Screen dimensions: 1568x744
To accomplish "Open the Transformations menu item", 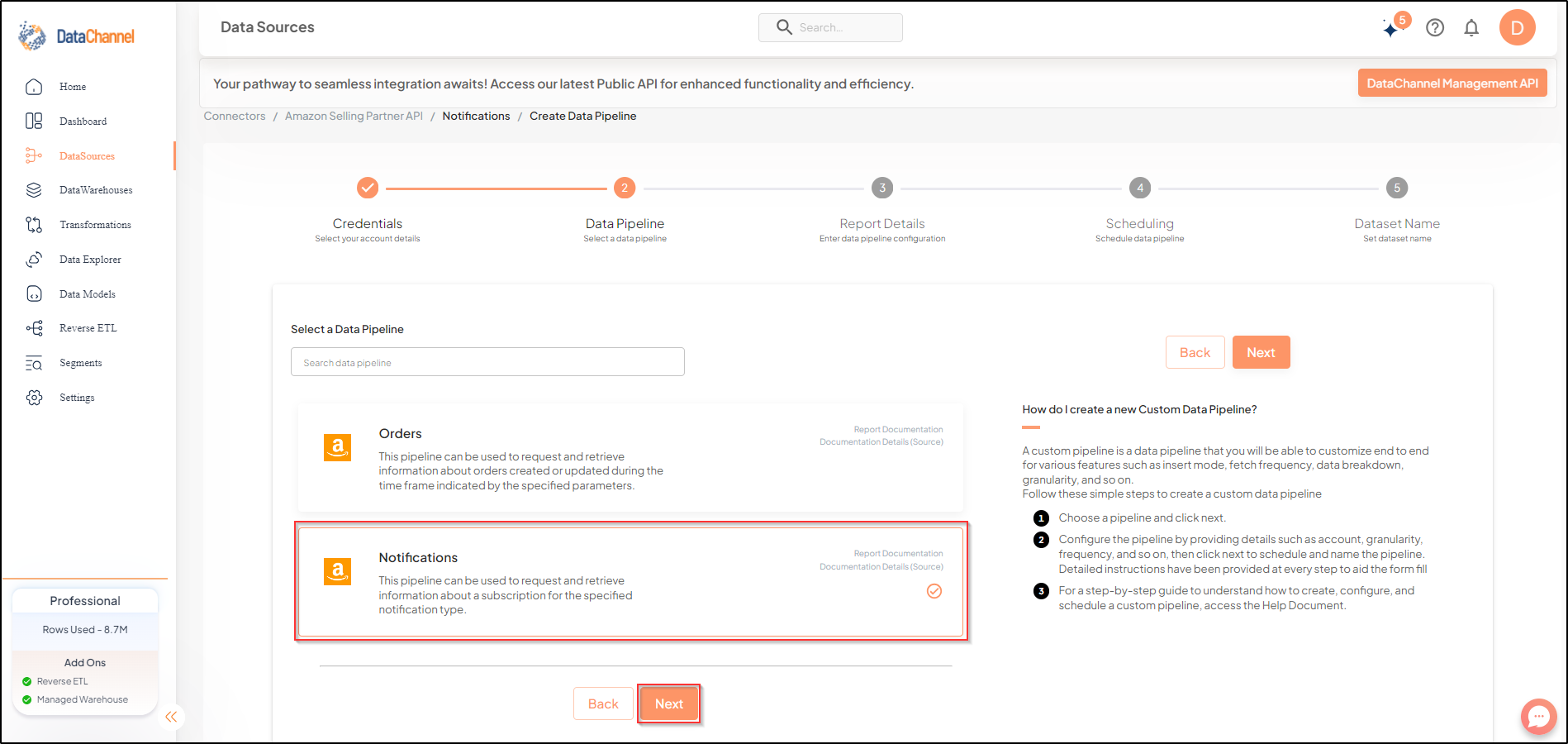I will (x=95, y=225).
